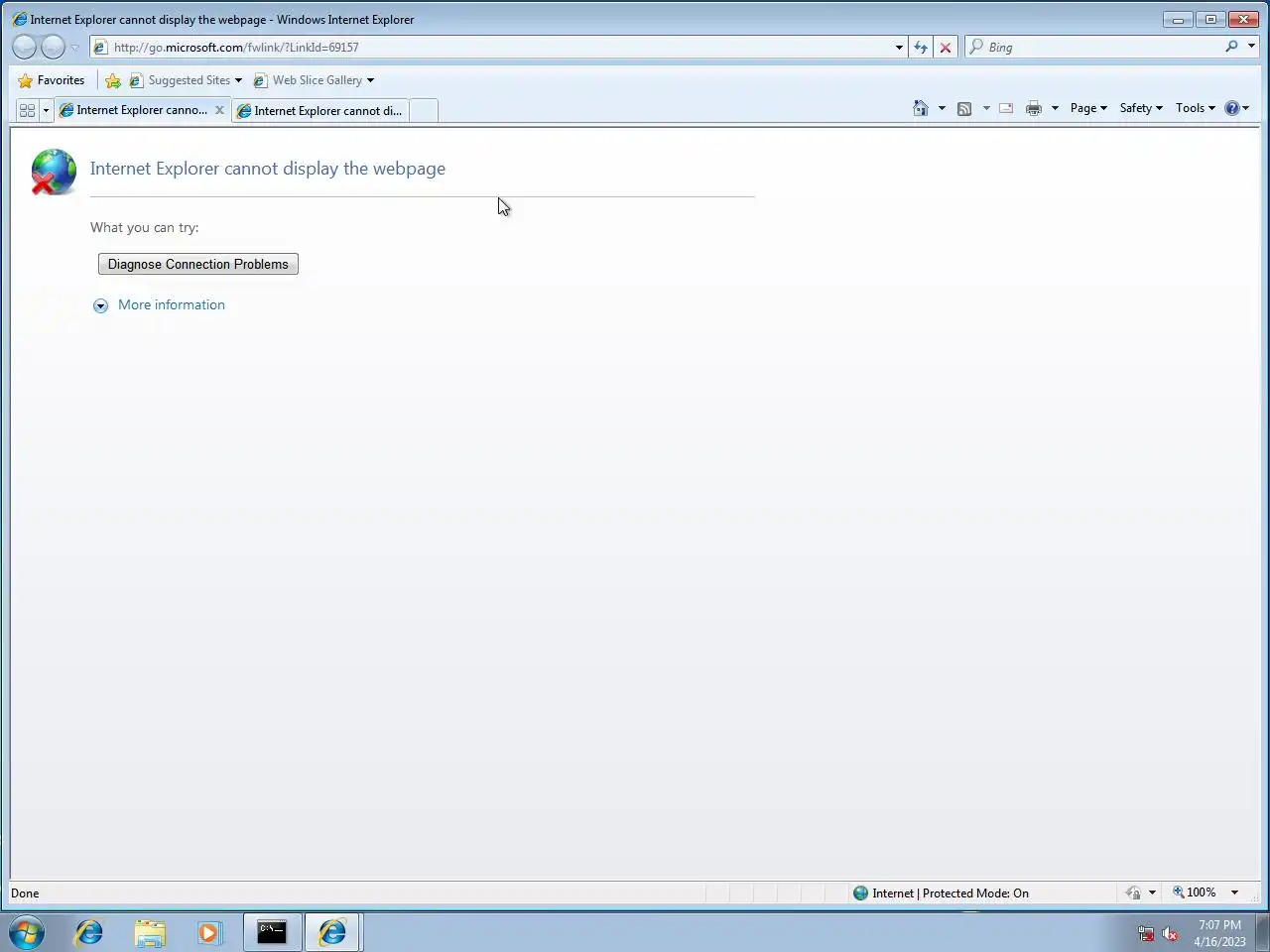
Task: Switch to Command Prompt taskbar window
Action: (272, 932)
